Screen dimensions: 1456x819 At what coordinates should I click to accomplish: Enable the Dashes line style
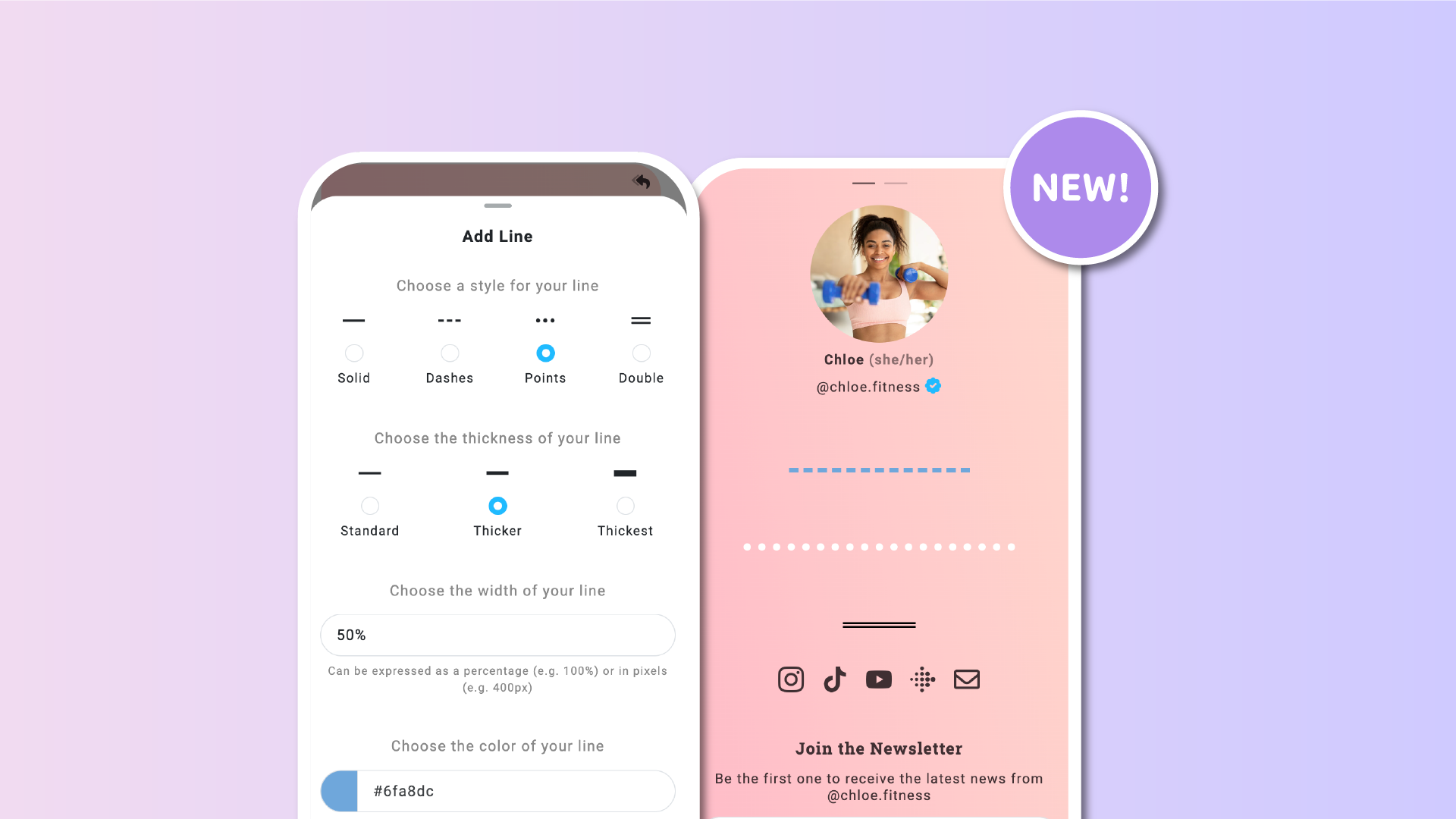(x=449, y=352)
